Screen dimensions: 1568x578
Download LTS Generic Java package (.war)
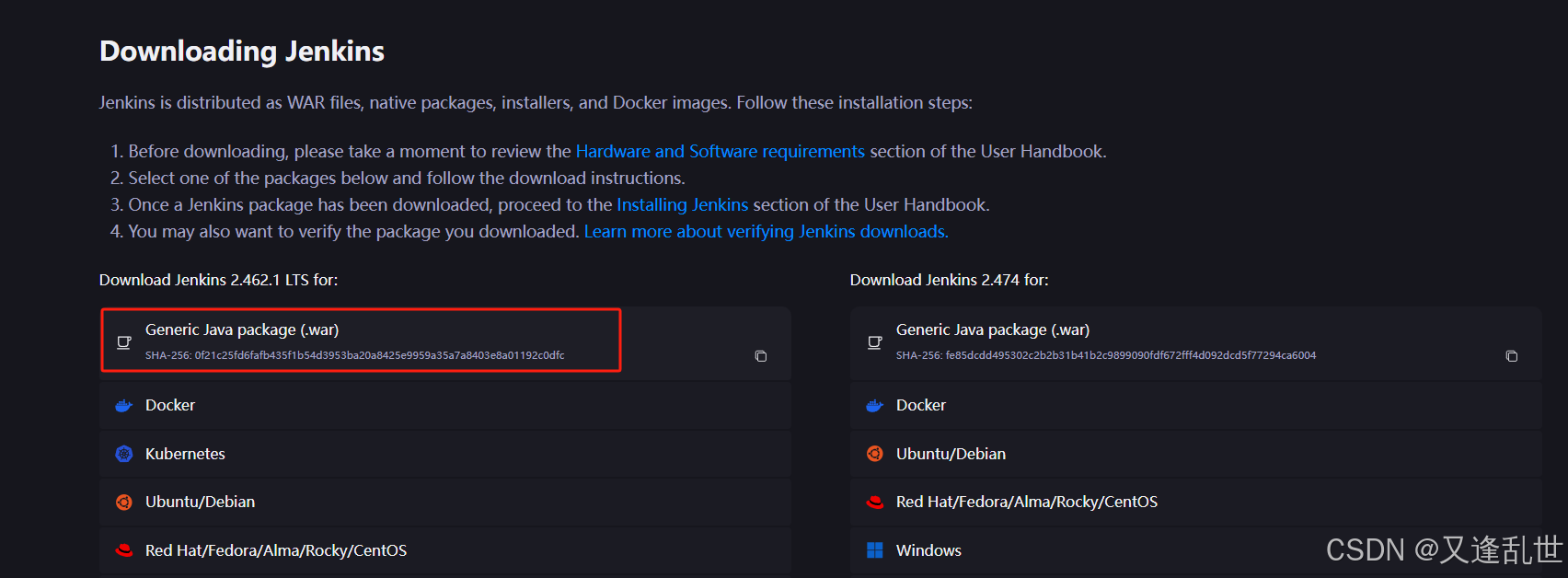click(x=445, y=342)
